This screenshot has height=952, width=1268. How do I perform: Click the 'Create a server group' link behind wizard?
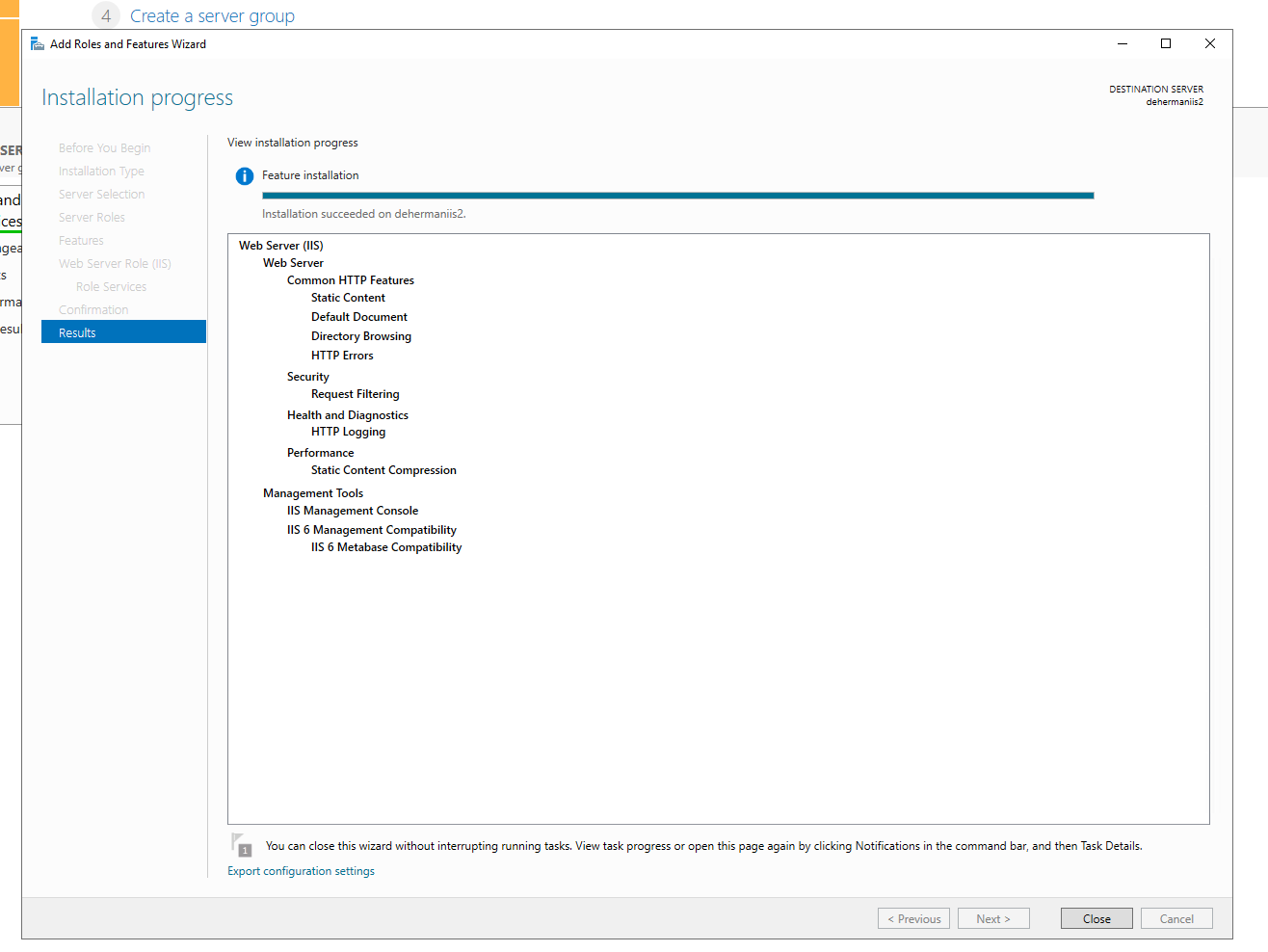click(x=212, y=16)
